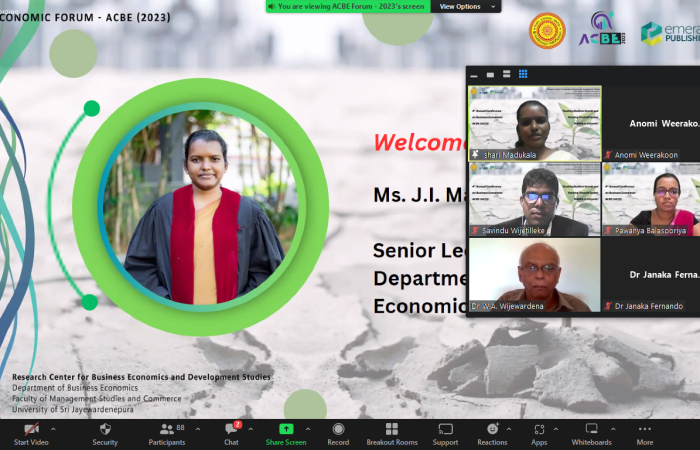700x450 pixels.
Task: Open Whiteboards from the toolbar
Action: coord(591,429)
